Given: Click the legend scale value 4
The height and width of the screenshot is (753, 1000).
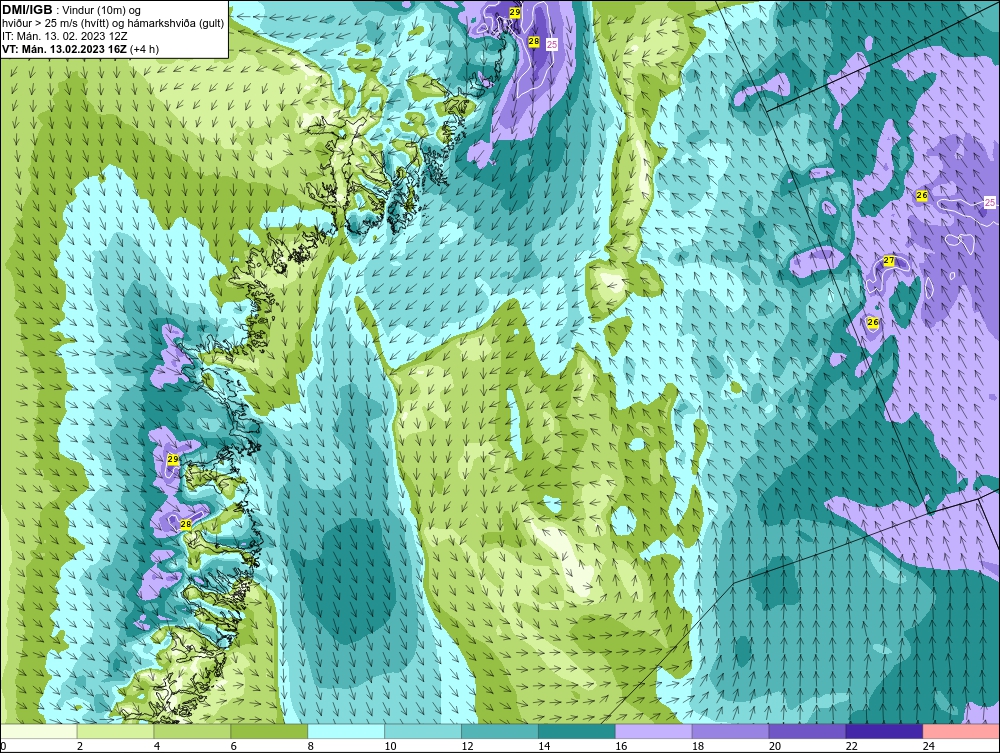Looking at the screenshot, I should (157, 746).
